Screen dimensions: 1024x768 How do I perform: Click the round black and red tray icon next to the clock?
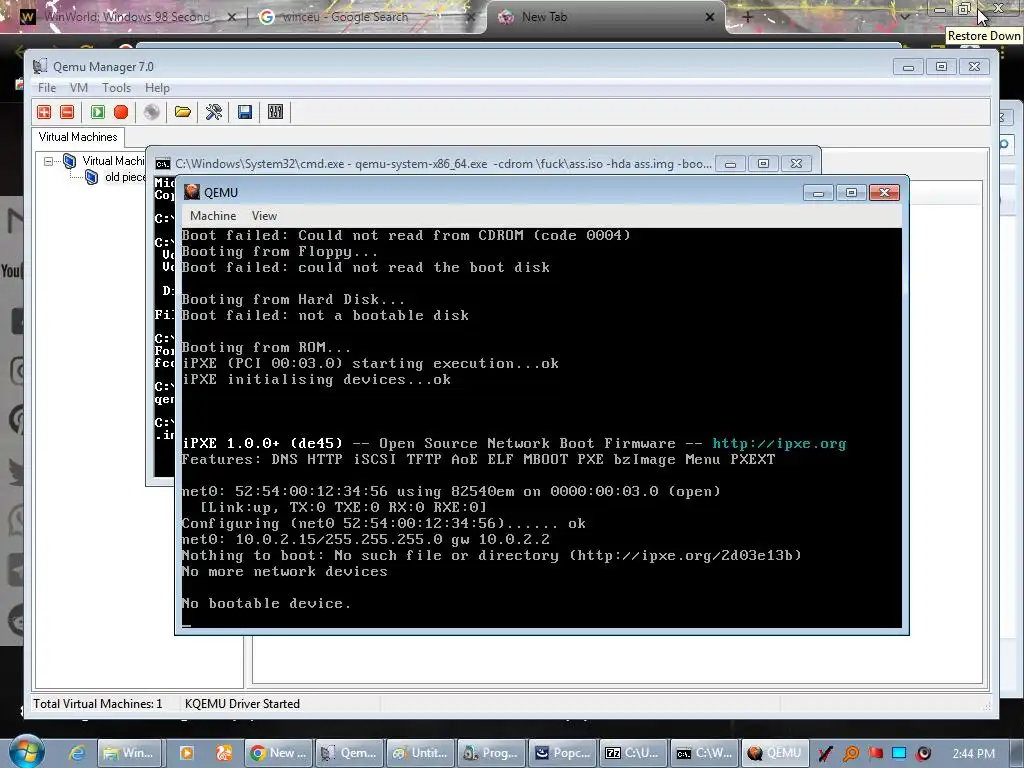tap(923, 754)
